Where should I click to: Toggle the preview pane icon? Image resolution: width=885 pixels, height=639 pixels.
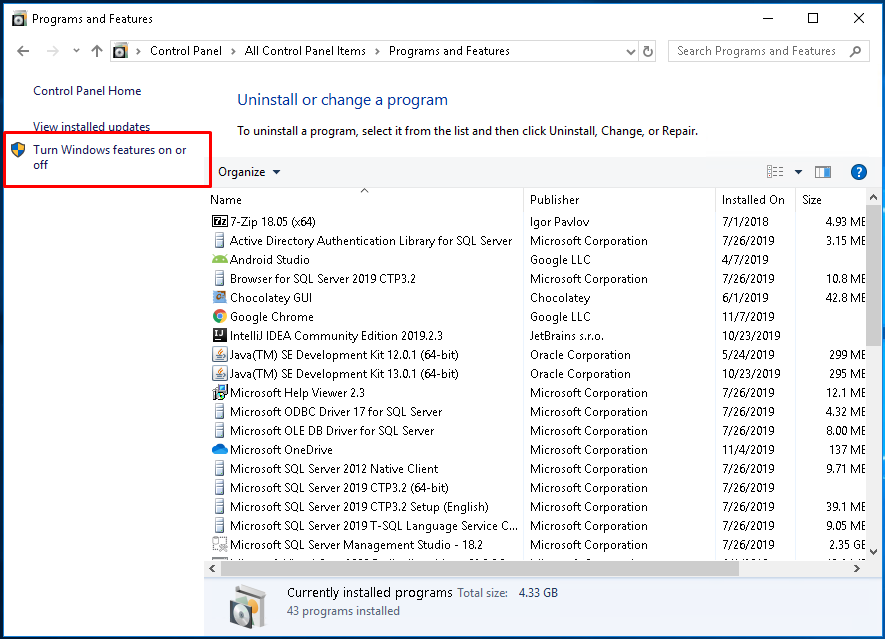[x=823, y=172]
